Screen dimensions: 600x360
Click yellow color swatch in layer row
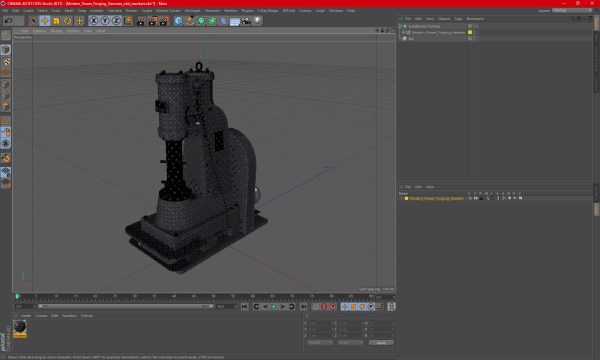click(406, 198)
